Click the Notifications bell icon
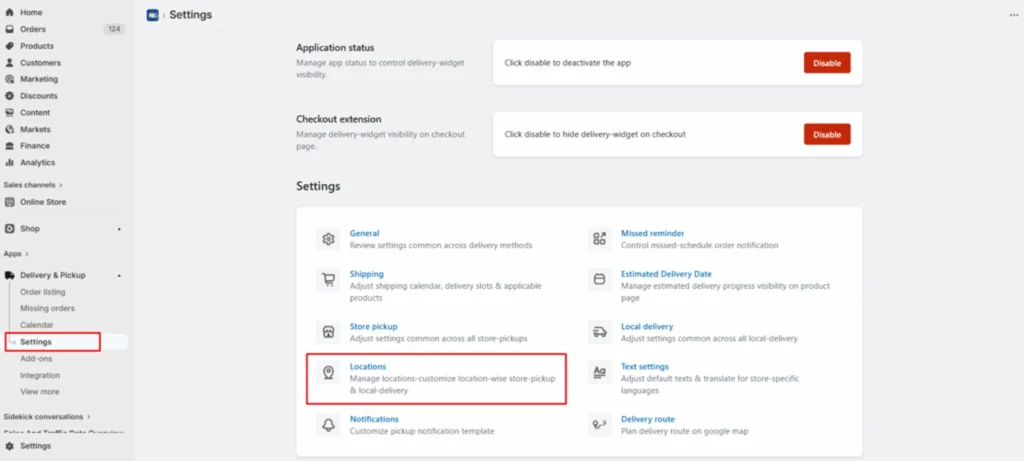This screenshot has height=461, width=1024. click(327, 425)
